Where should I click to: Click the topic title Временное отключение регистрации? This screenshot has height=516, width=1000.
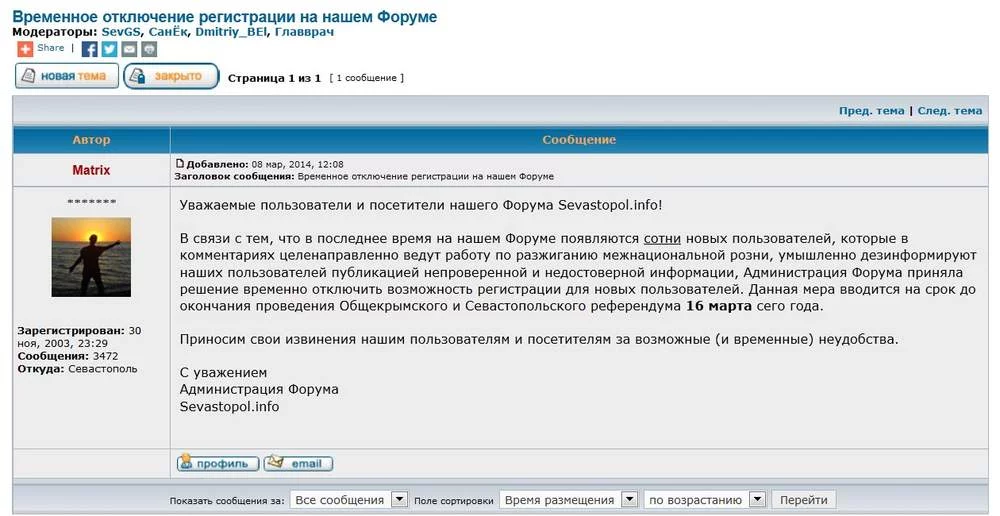click(x=224, y=17)
